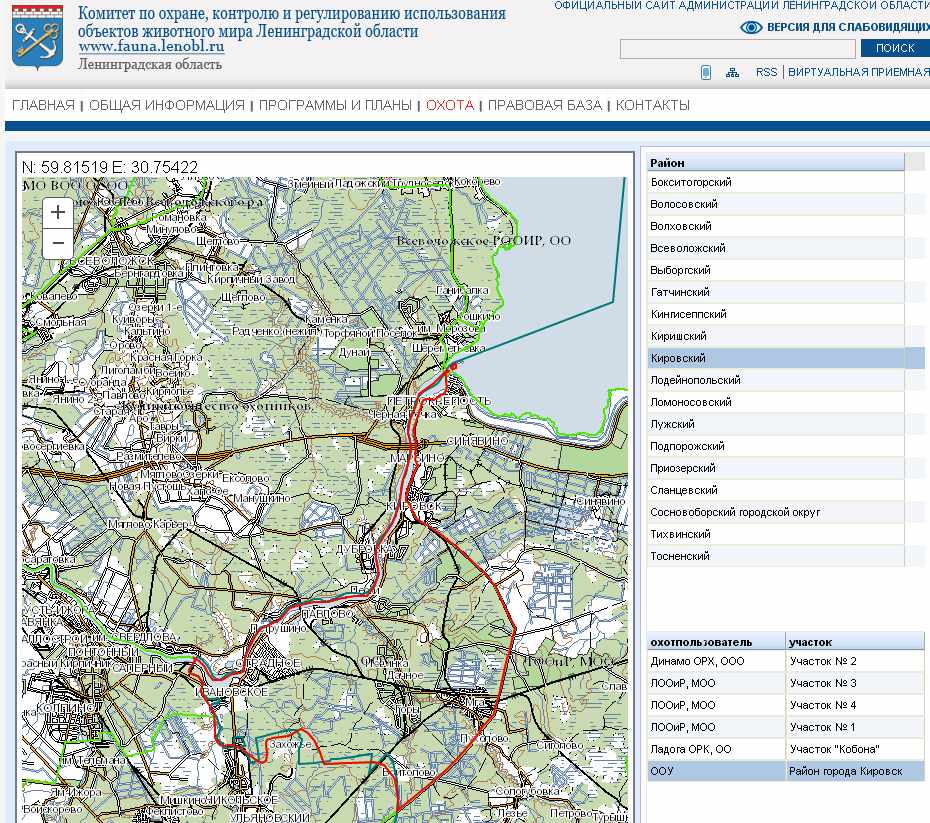Open the mobile version phone icon

click(x=705, y=72)
